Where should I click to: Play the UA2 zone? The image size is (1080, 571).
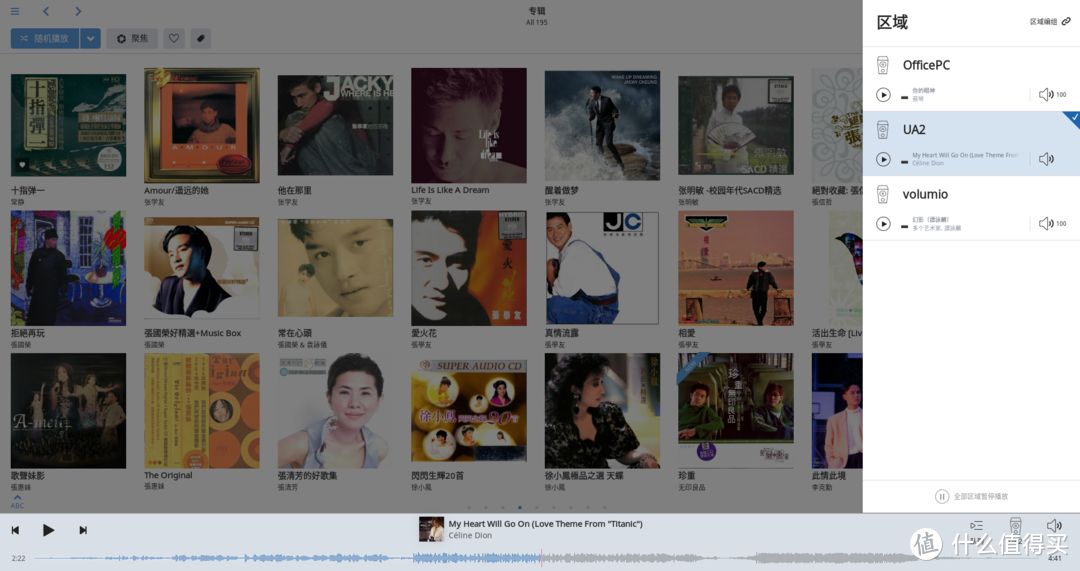point(883,159)
